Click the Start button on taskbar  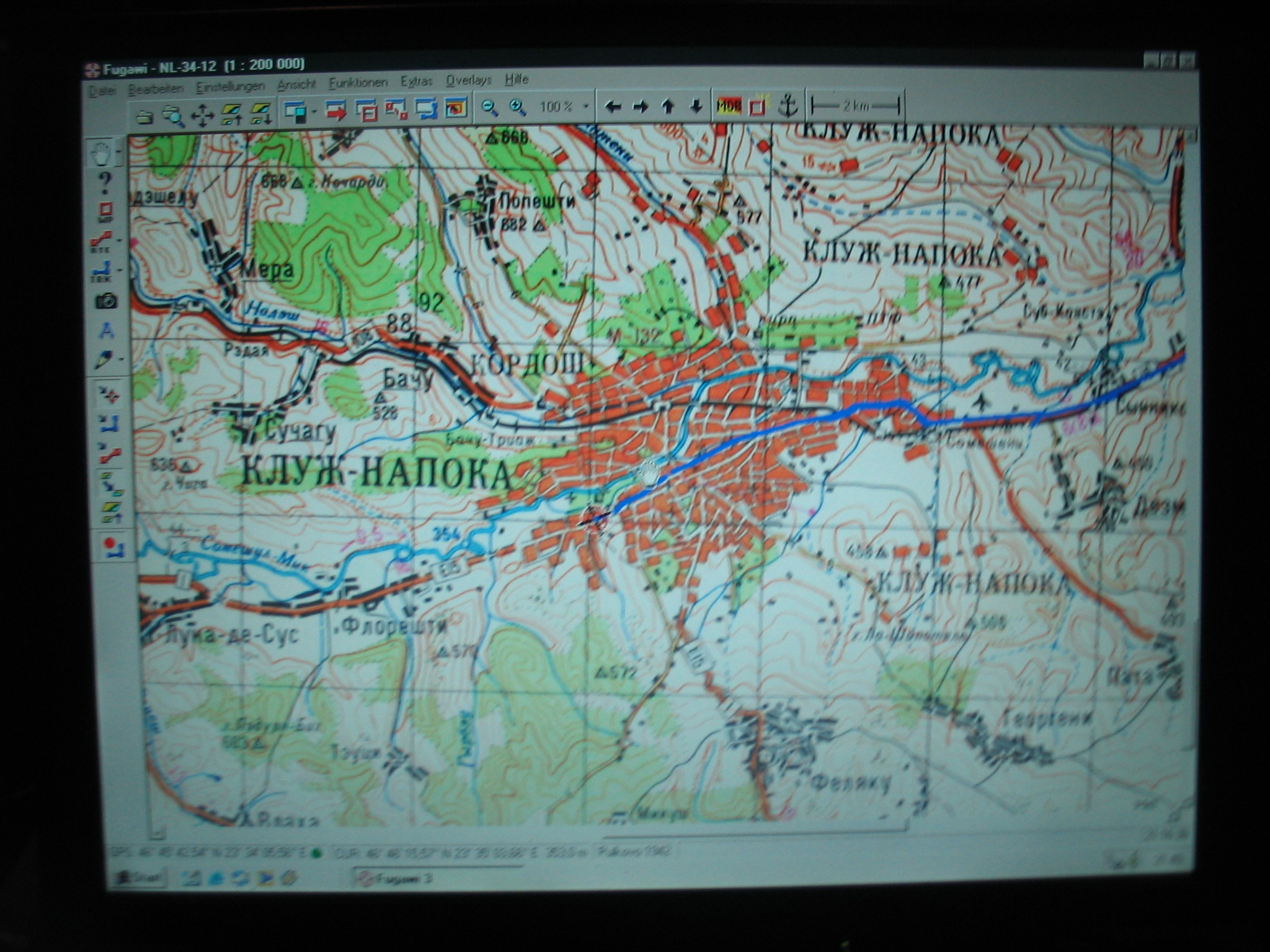[x=139, y=878]
